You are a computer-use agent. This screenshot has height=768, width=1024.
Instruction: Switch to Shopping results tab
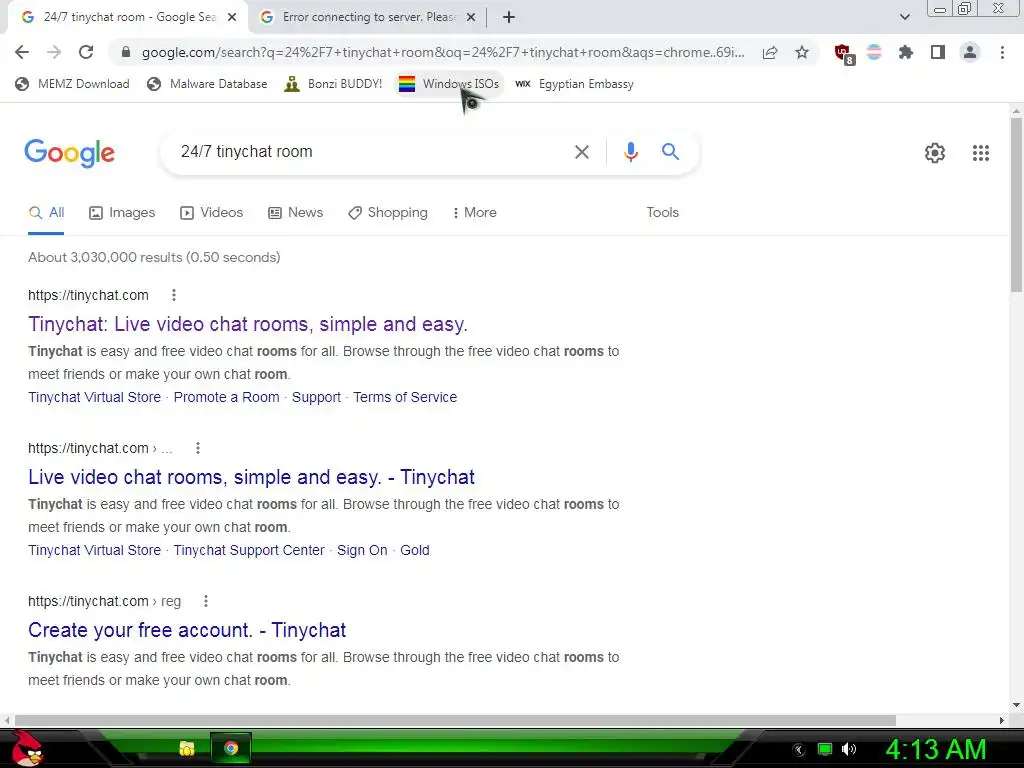[388, 212]
